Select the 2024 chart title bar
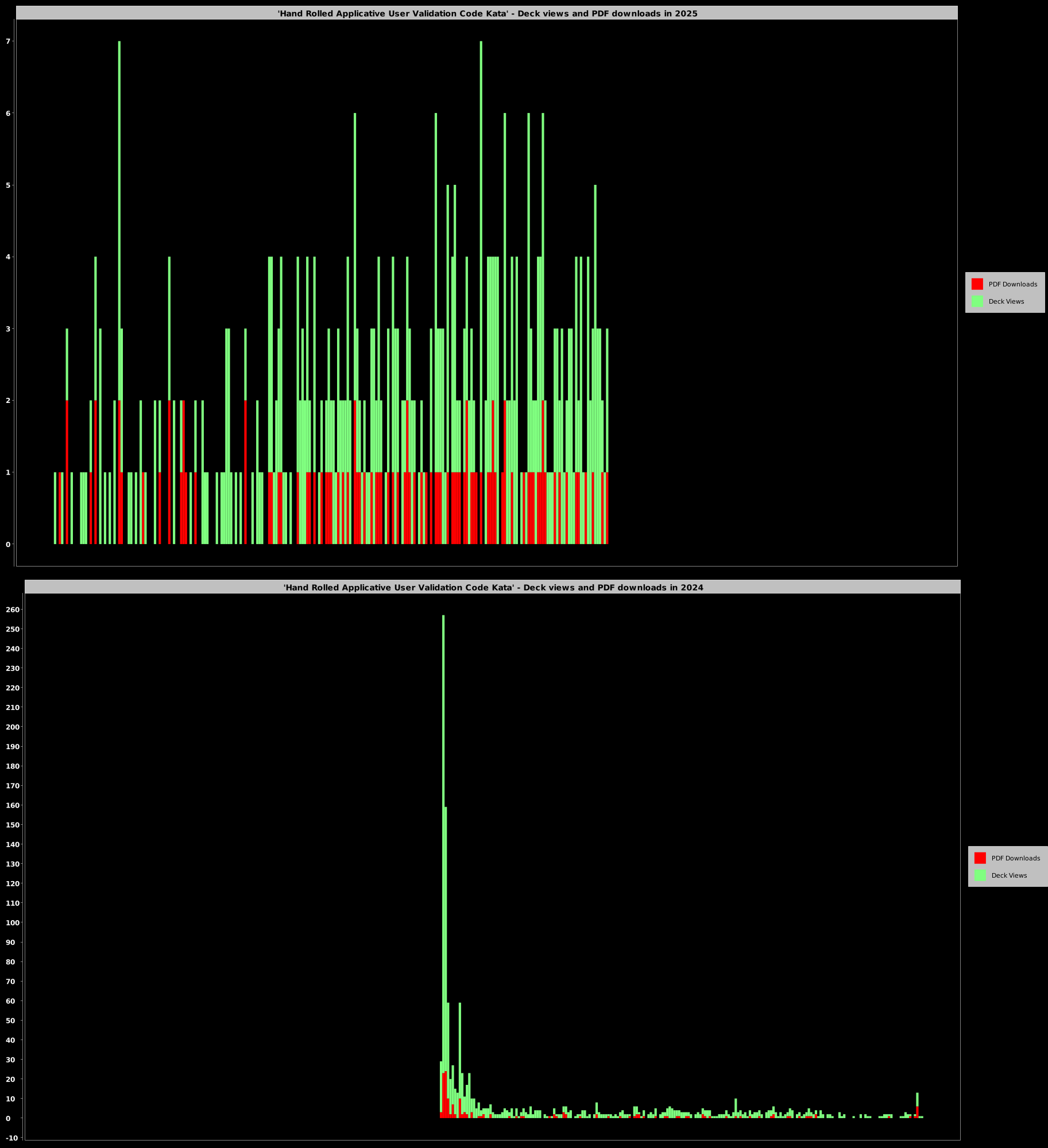 493,587
